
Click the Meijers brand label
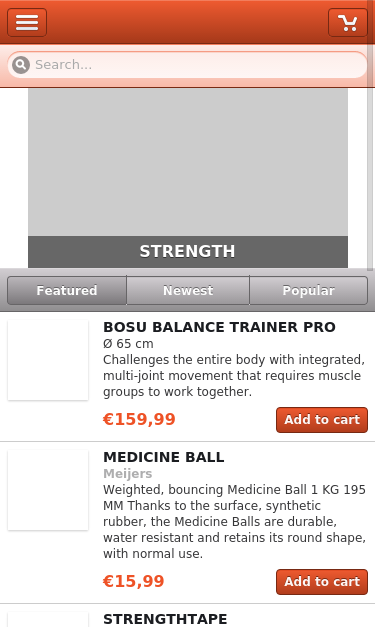128,473
